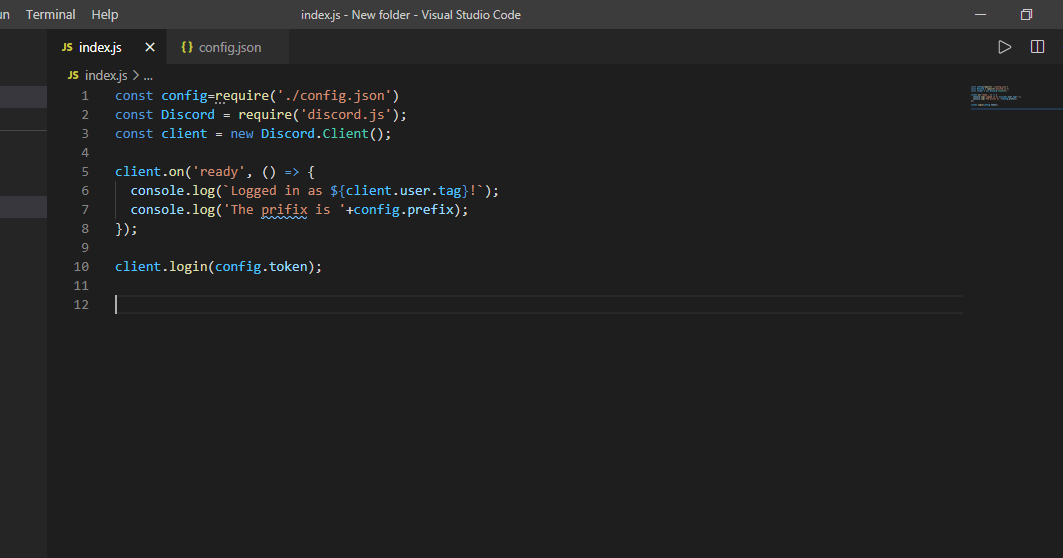Click line number 1 in gutter
The height and width of the screenshot is (558, 1063).
85,96
